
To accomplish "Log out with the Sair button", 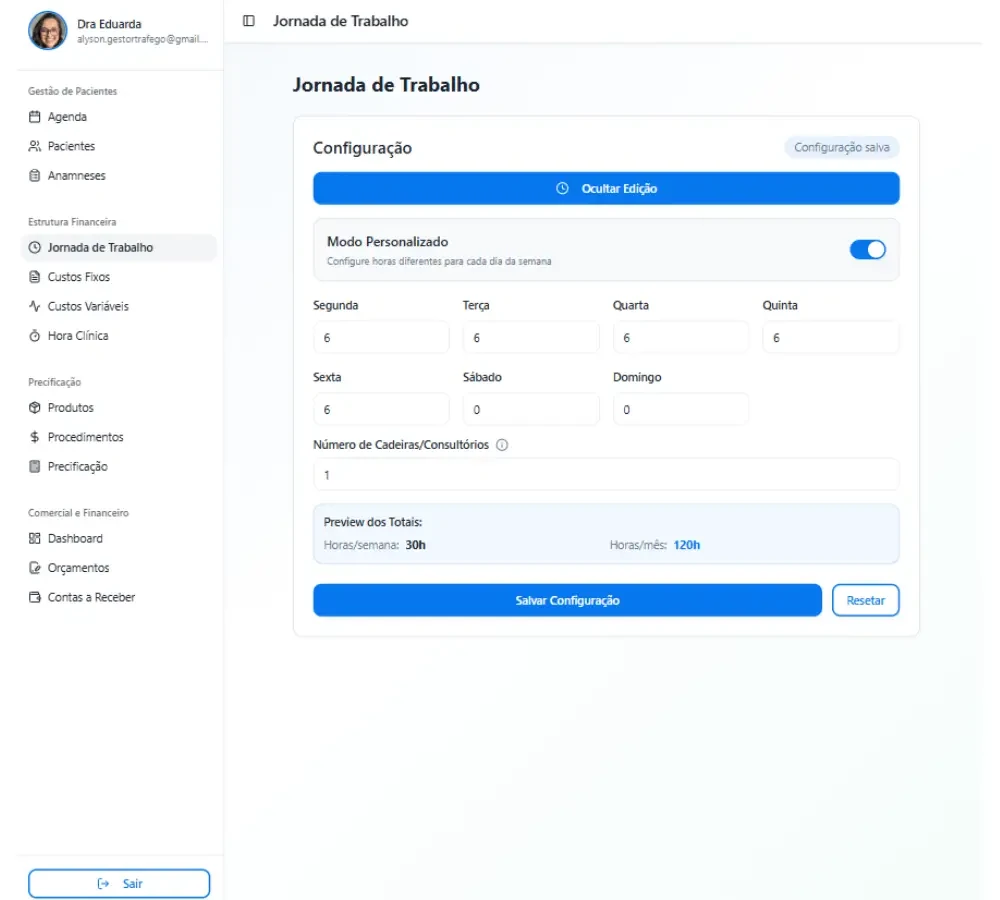I will tap(119, 883).
